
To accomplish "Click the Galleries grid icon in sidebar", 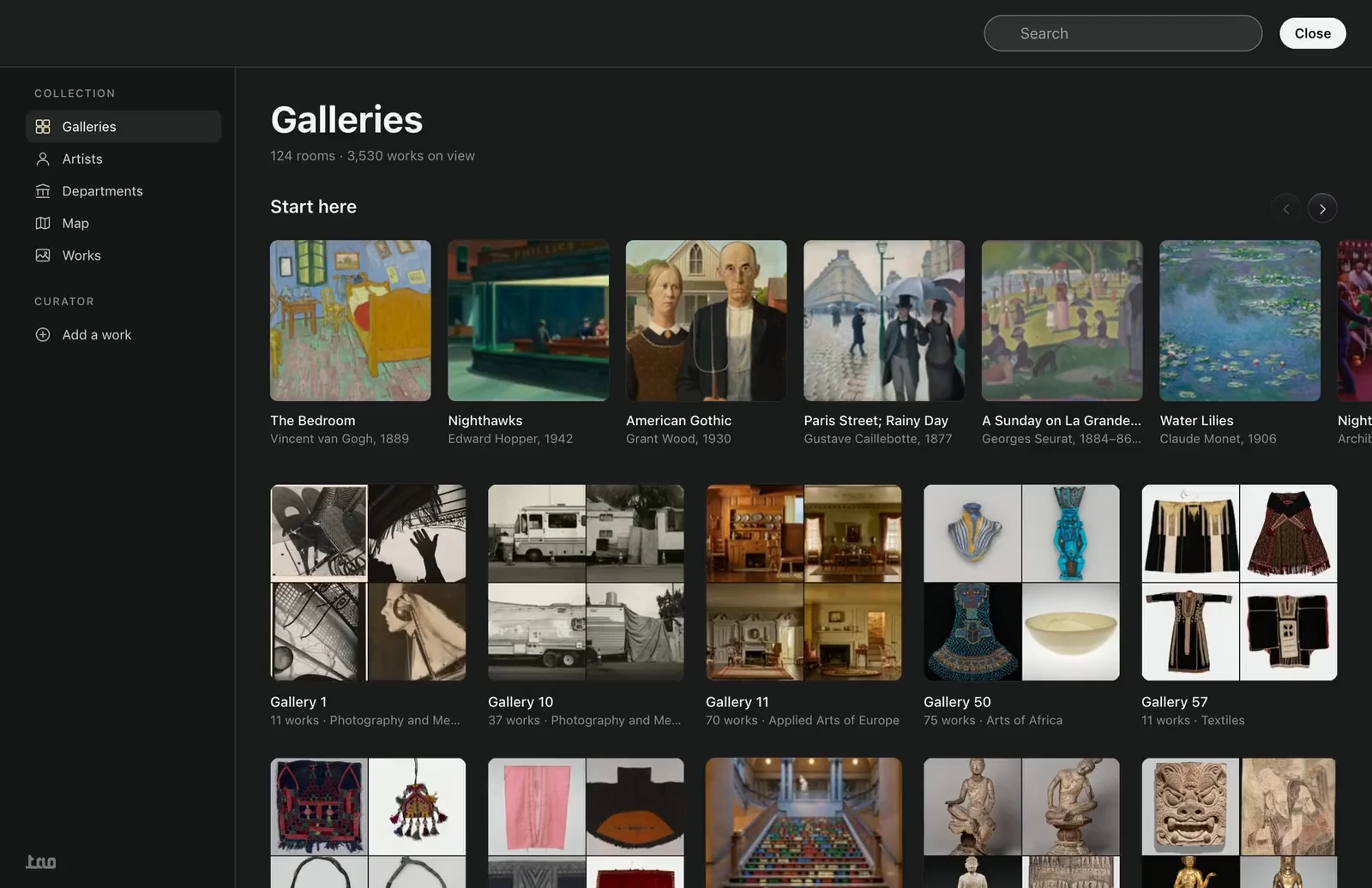I will (x=43, y=127).
